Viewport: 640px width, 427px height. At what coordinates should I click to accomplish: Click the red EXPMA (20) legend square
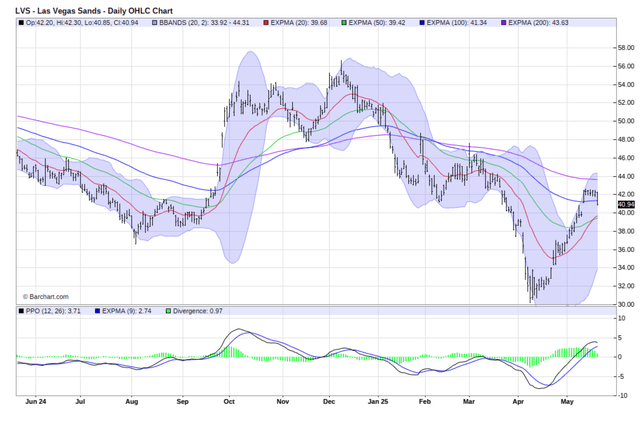(266, 23)
